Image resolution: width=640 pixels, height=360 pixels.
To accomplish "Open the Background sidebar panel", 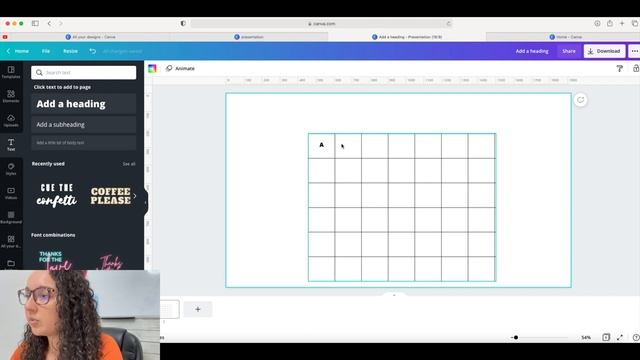I will (x=11, y=217).
